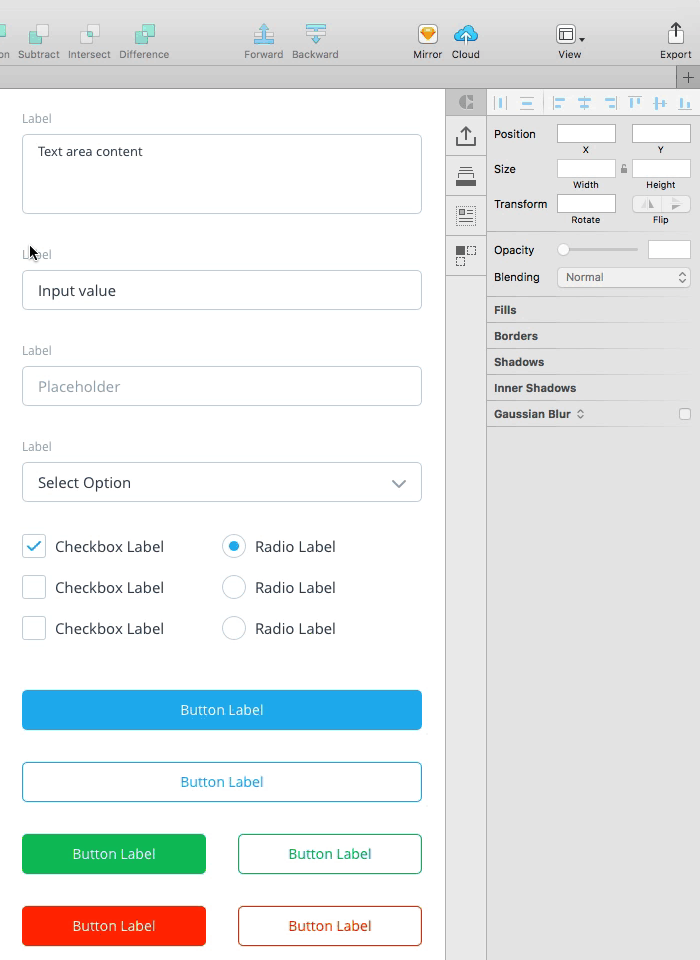Click the Opacity slider handle
Screen dimensions: 700x960
click(563, 250)
